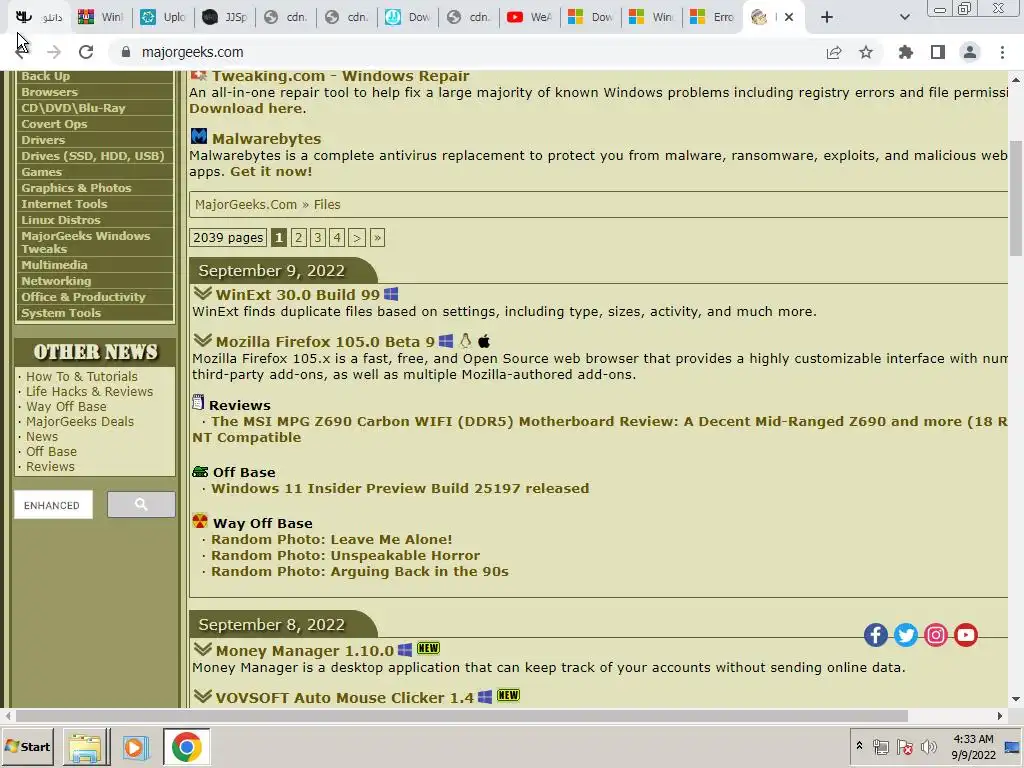This screenshot has height=768, width=1024.
Task: Open a new tab with the plus button
Action: click(827, 18)
